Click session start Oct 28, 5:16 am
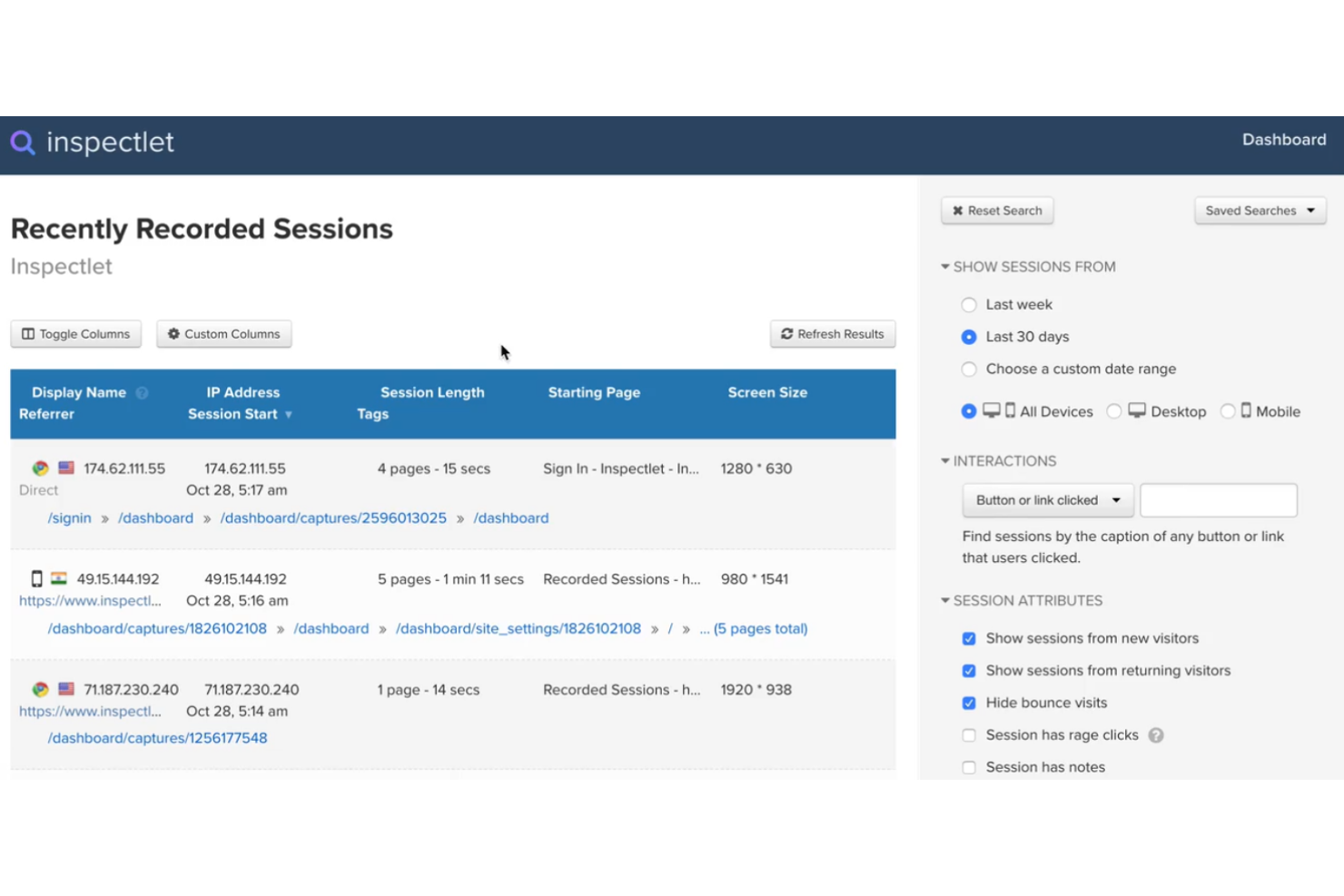The image size is (1344, 896). coord(237,601)
